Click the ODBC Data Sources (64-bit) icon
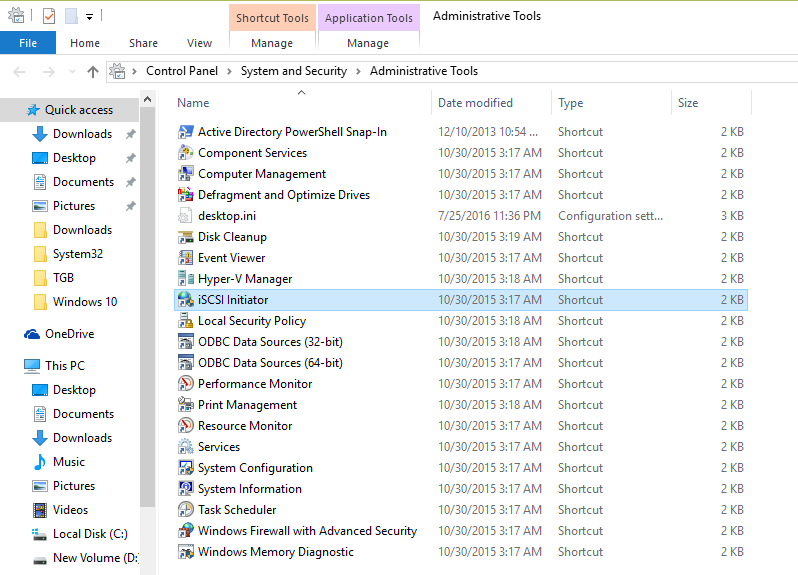Image resolution: width=798 pixels, height=575 pixels. [185, 362]
